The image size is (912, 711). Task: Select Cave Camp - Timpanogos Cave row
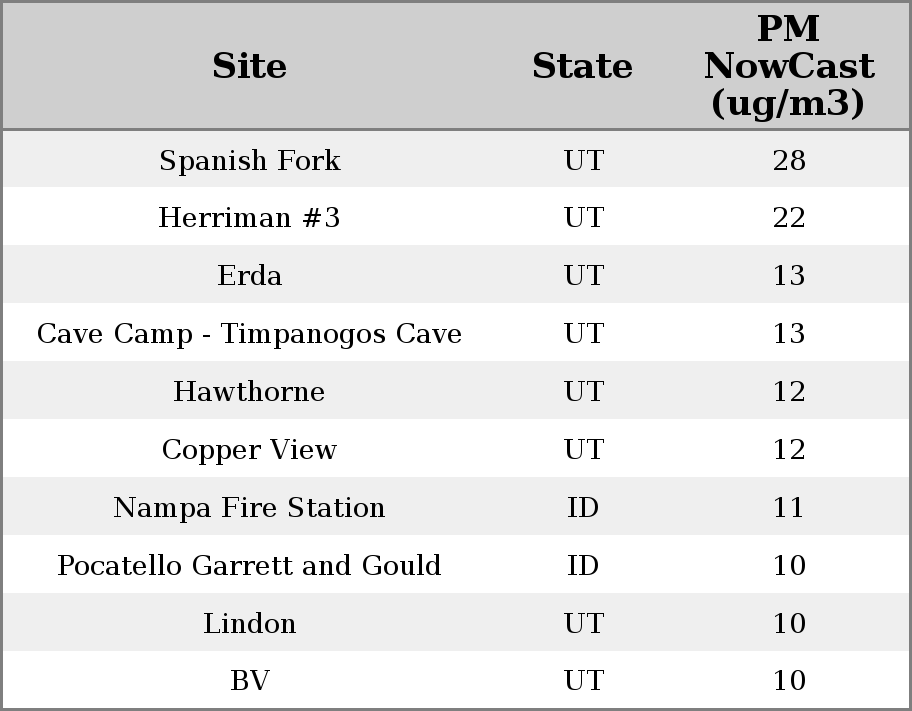click(x=249, y=334)
